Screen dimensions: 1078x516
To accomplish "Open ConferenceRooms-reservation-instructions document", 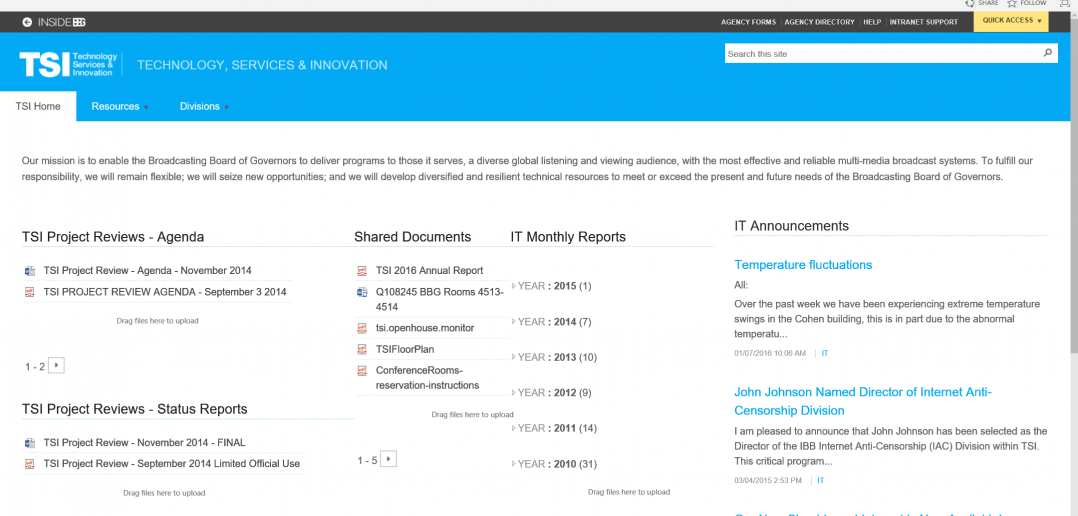I will [x=428, y=378].
